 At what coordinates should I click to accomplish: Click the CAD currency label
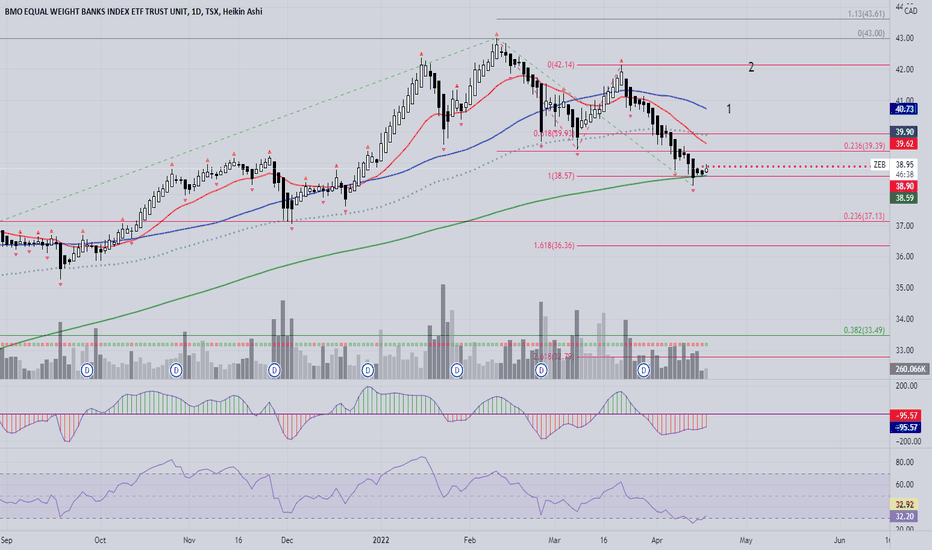pyautogui.click(x=911, y=11)
